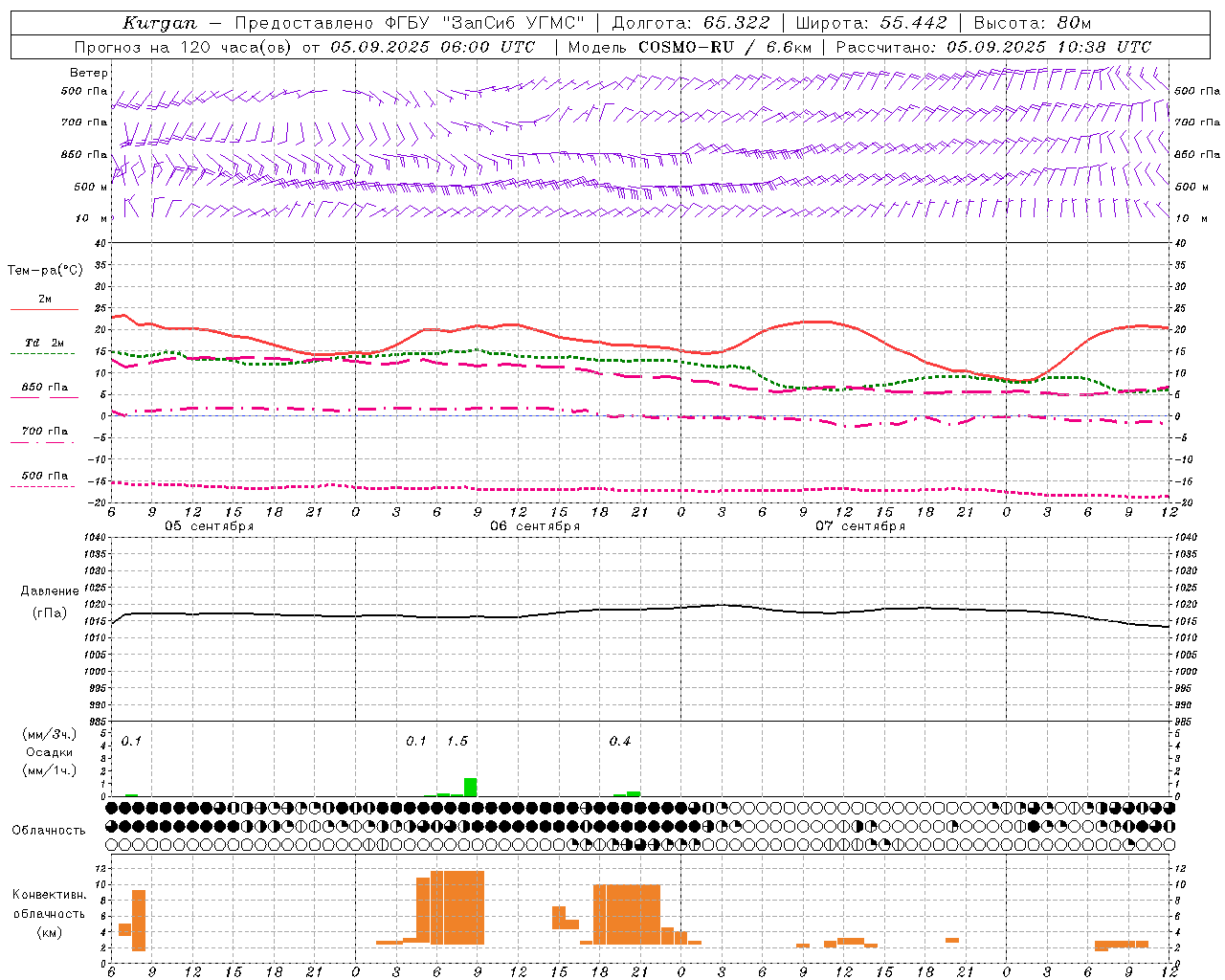Screen dimensions: 1225x980
Task: Click the '(мм/3ч.)' precipitation unit label
Action: click(x=50, y=735)
